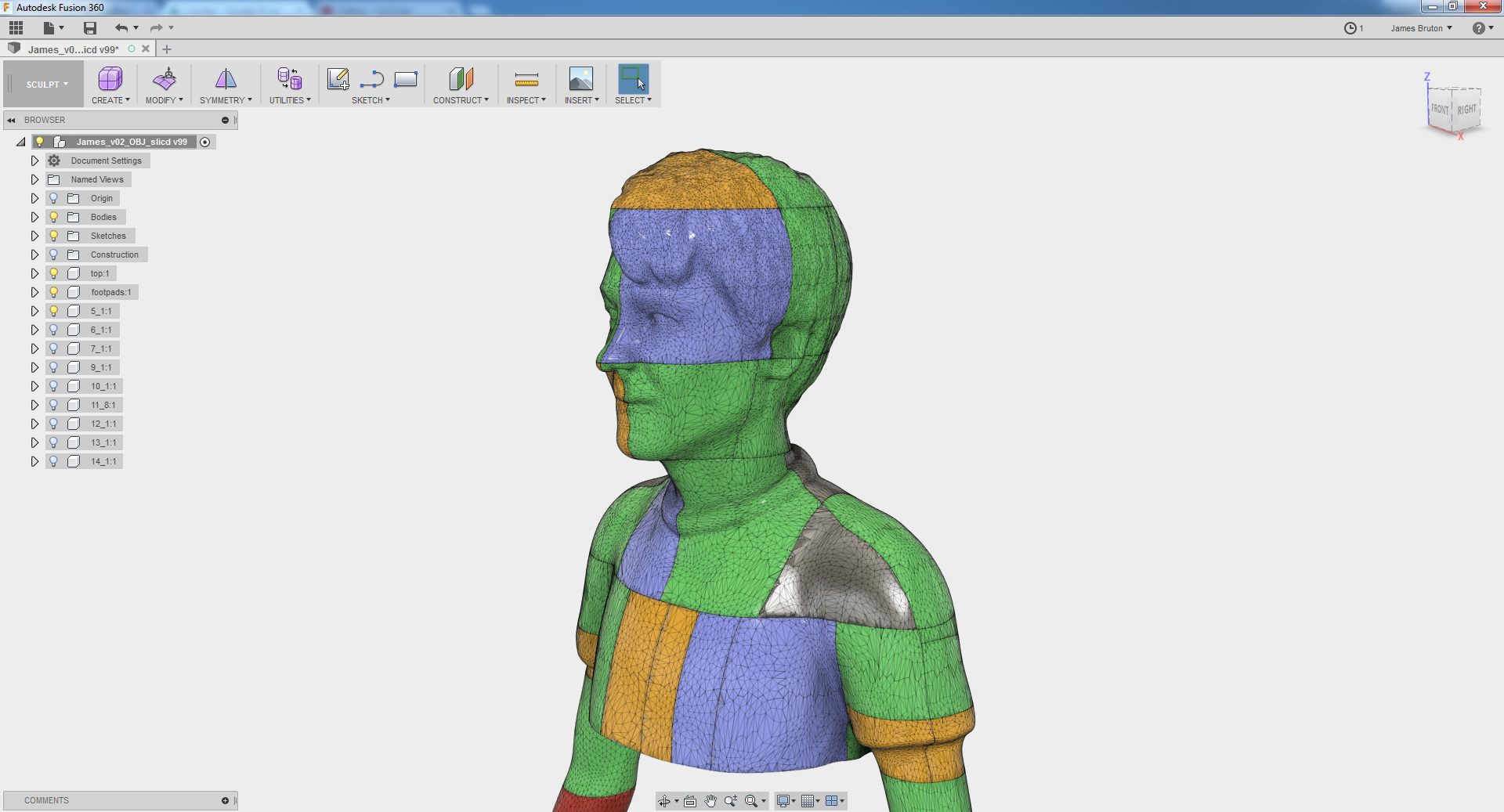Open the Utilities tool icon
The width and height of the screenshot is (1504, 812).
click(x=289, y=79)
